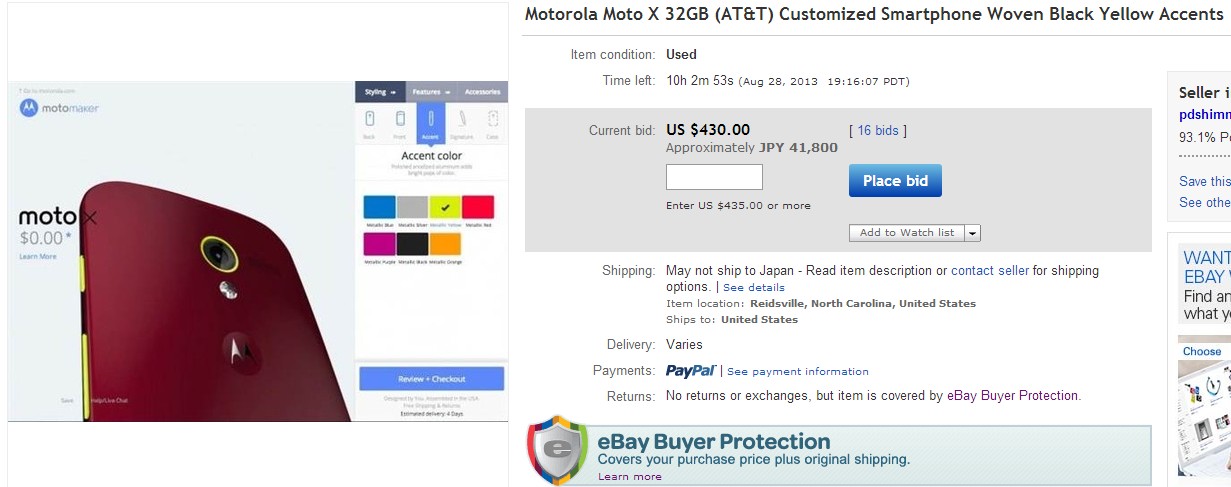
Task: Select the Metallic Orange accent swatch
Action: coord(446,244)
